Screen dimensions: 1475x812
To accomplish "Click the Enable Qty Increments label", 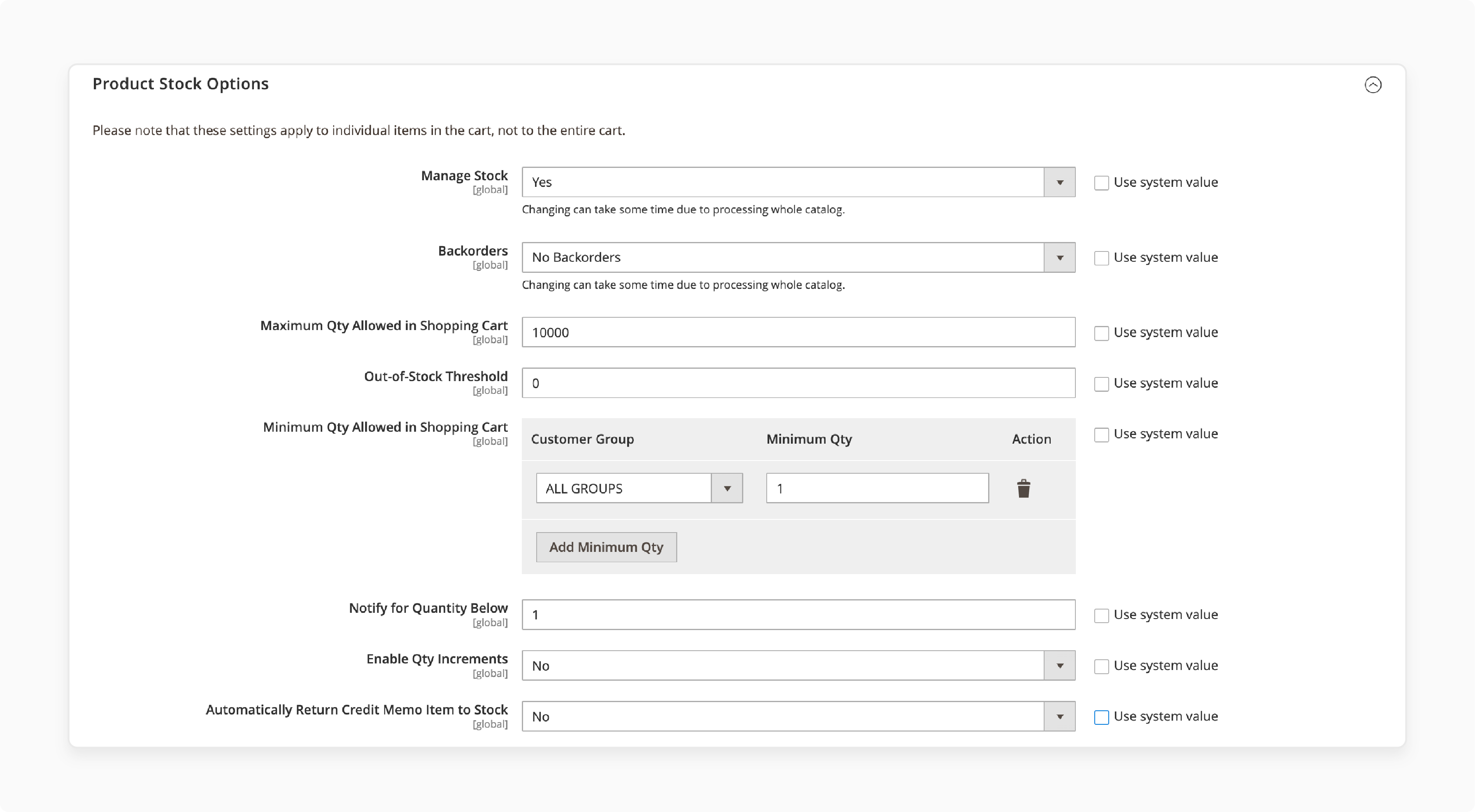I will point(437,659).
